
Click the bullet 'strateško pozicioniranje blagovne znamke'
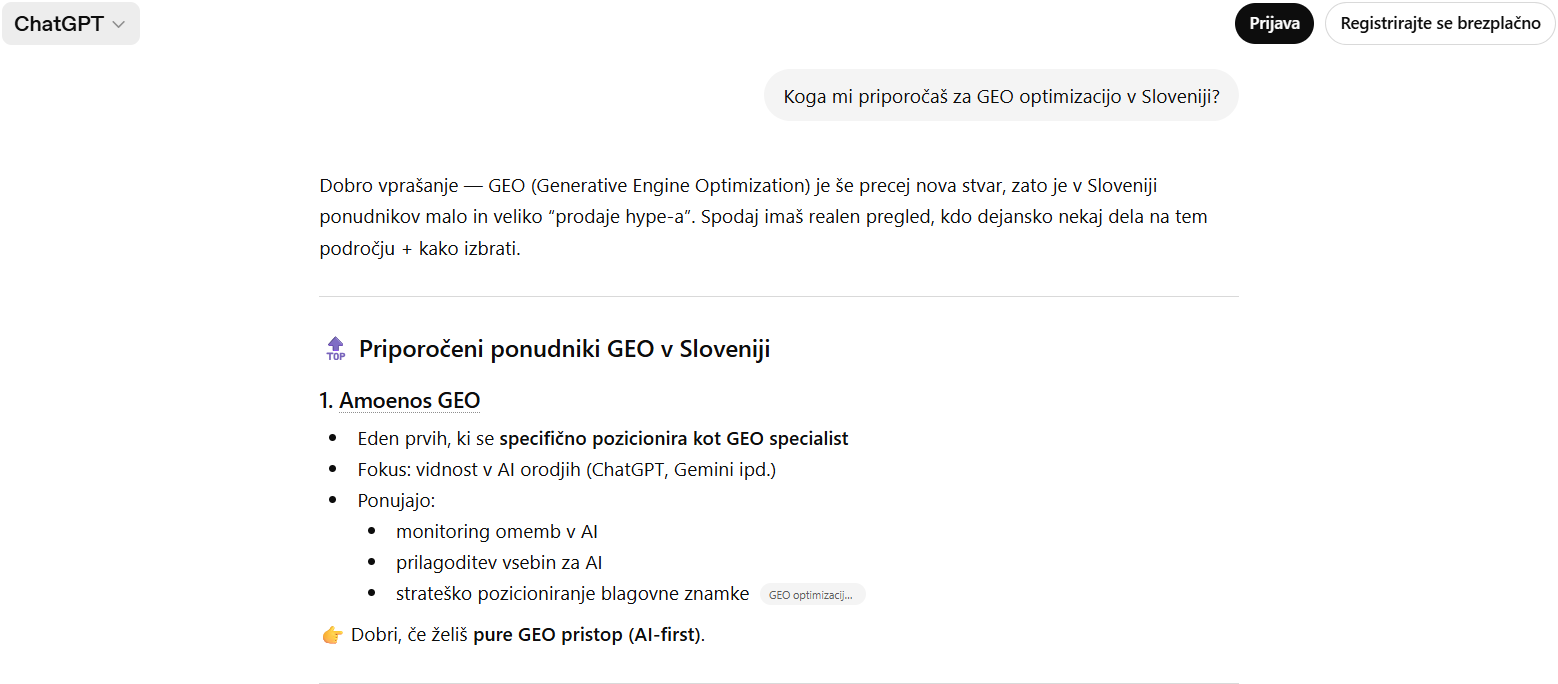pos(571,593)
